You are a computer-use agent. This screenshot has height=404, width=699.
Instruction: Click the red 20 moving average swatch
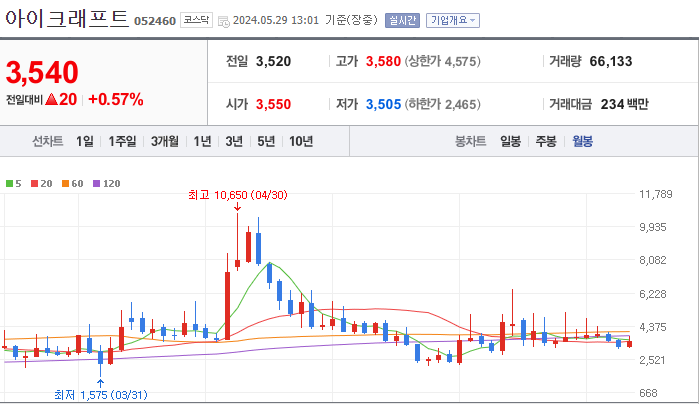pos(34,184)
